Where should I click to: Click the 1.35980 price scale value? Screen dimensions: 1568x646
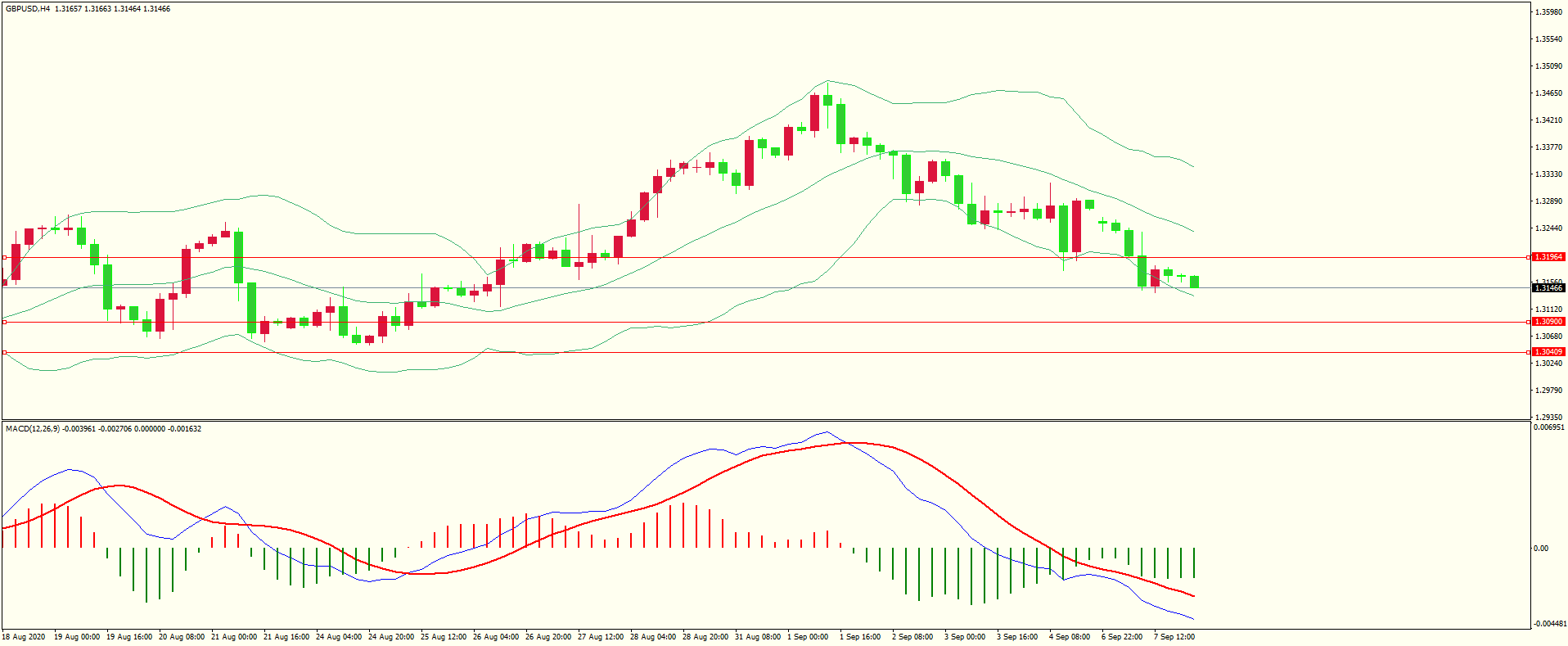1548,12
